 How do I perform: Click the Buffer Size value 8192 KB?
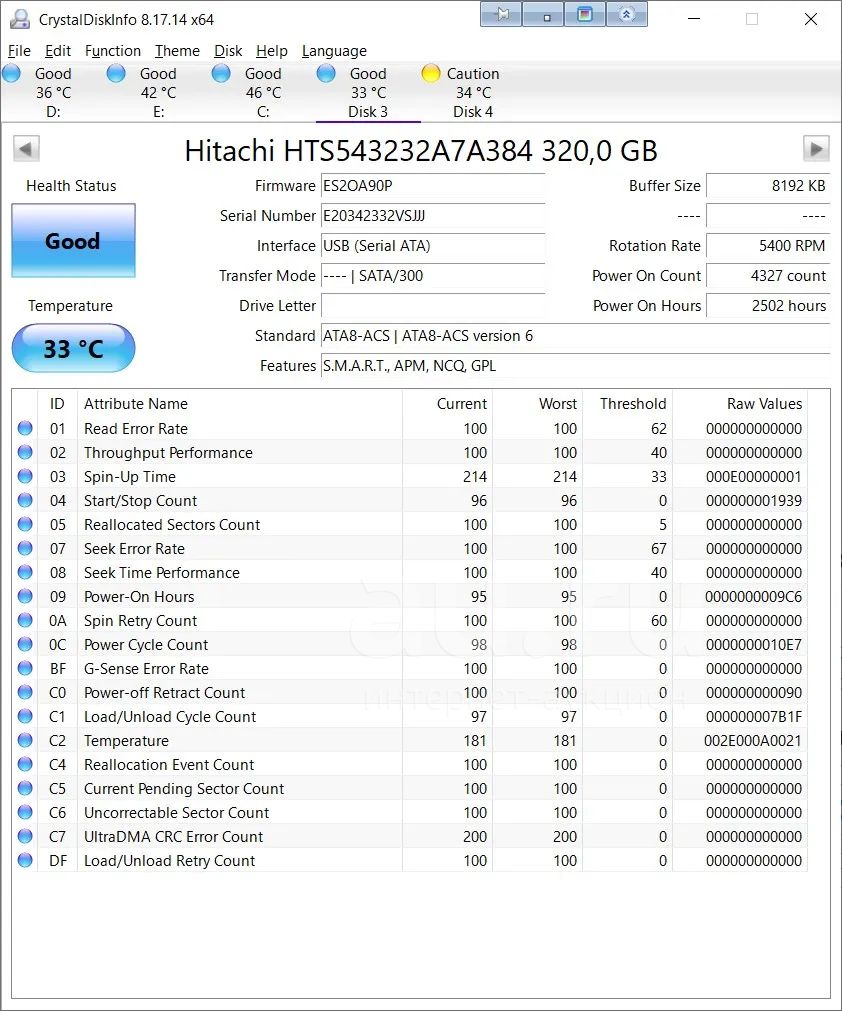click(x=768, y=186)
